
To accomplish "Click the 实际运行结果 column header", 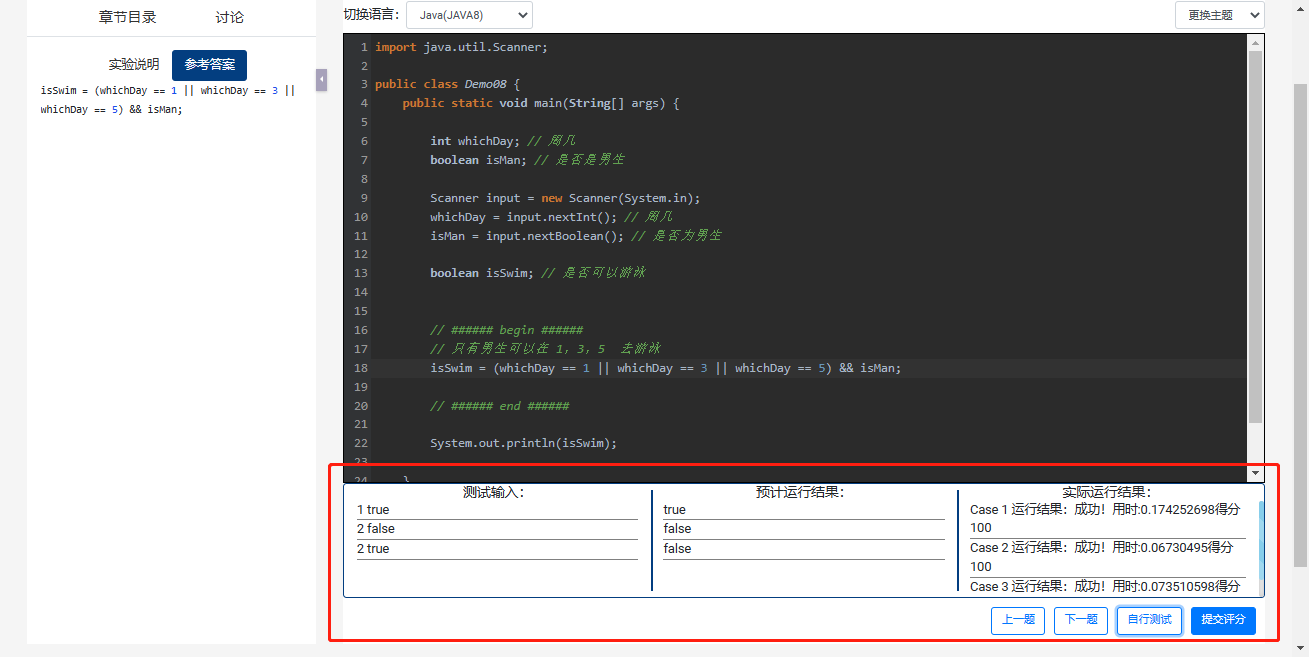I will [1107, 492].
